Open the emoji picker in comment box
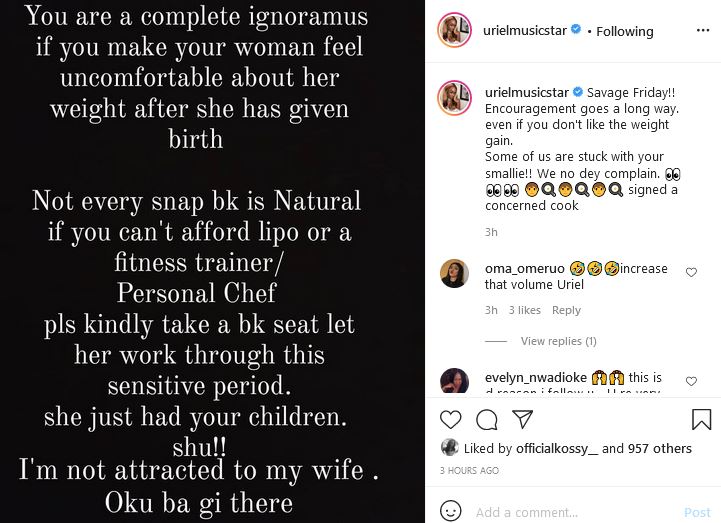Screen dimensions: 721x523 click(450, 512)
